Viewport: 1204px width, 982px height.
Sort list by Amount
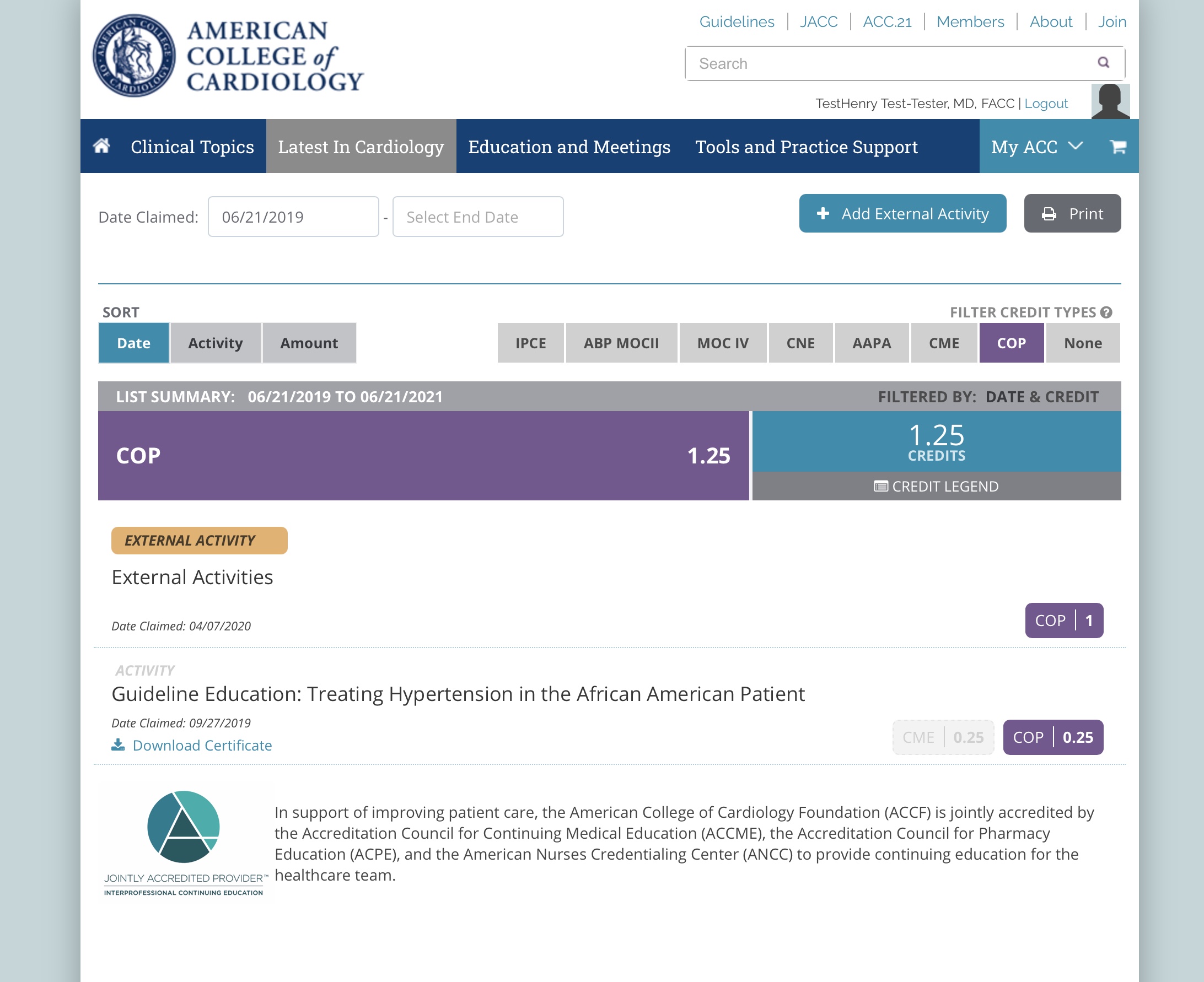[309, 343]
